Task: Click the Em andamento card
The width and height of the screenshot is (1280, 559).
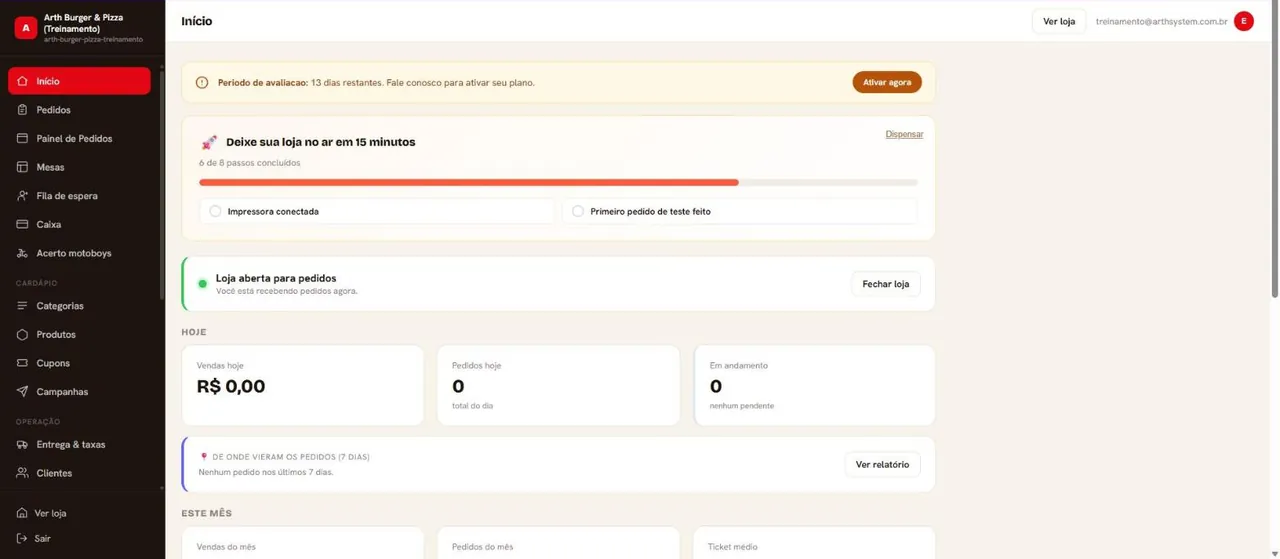Action: [815, 385]
